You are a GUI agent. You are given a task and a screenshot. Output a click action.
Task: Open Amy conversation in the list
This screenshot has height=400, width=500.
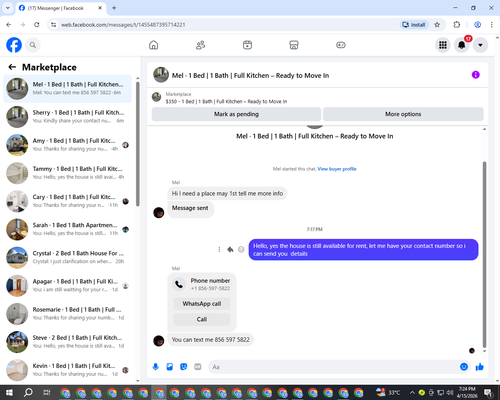coord(67,145)
